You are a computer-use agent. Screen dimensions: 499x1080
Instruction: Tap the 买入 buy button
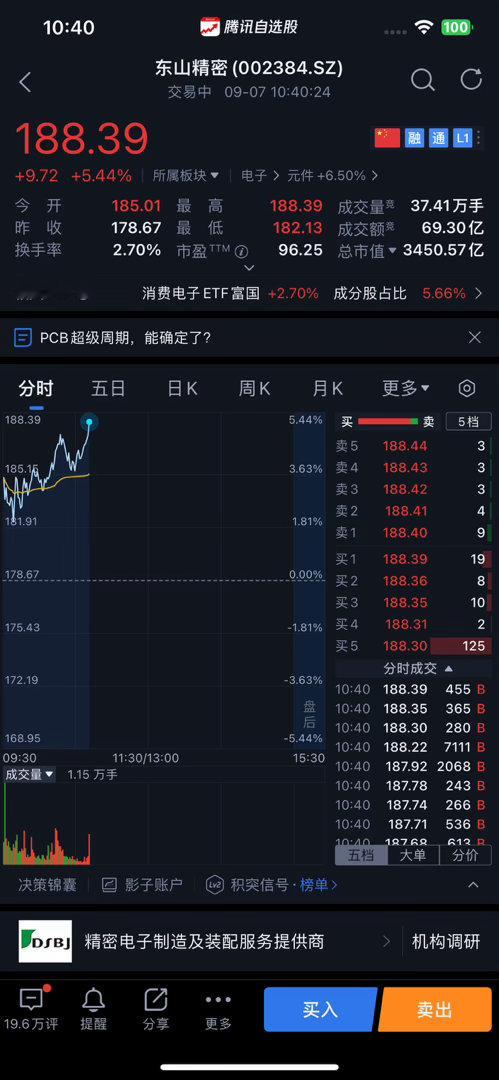(x=320, y=1009)
